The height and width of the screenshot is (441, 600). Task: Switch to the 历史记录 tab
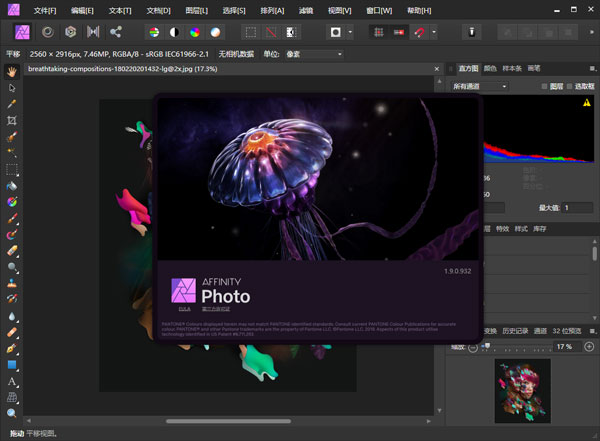point(515,330)
